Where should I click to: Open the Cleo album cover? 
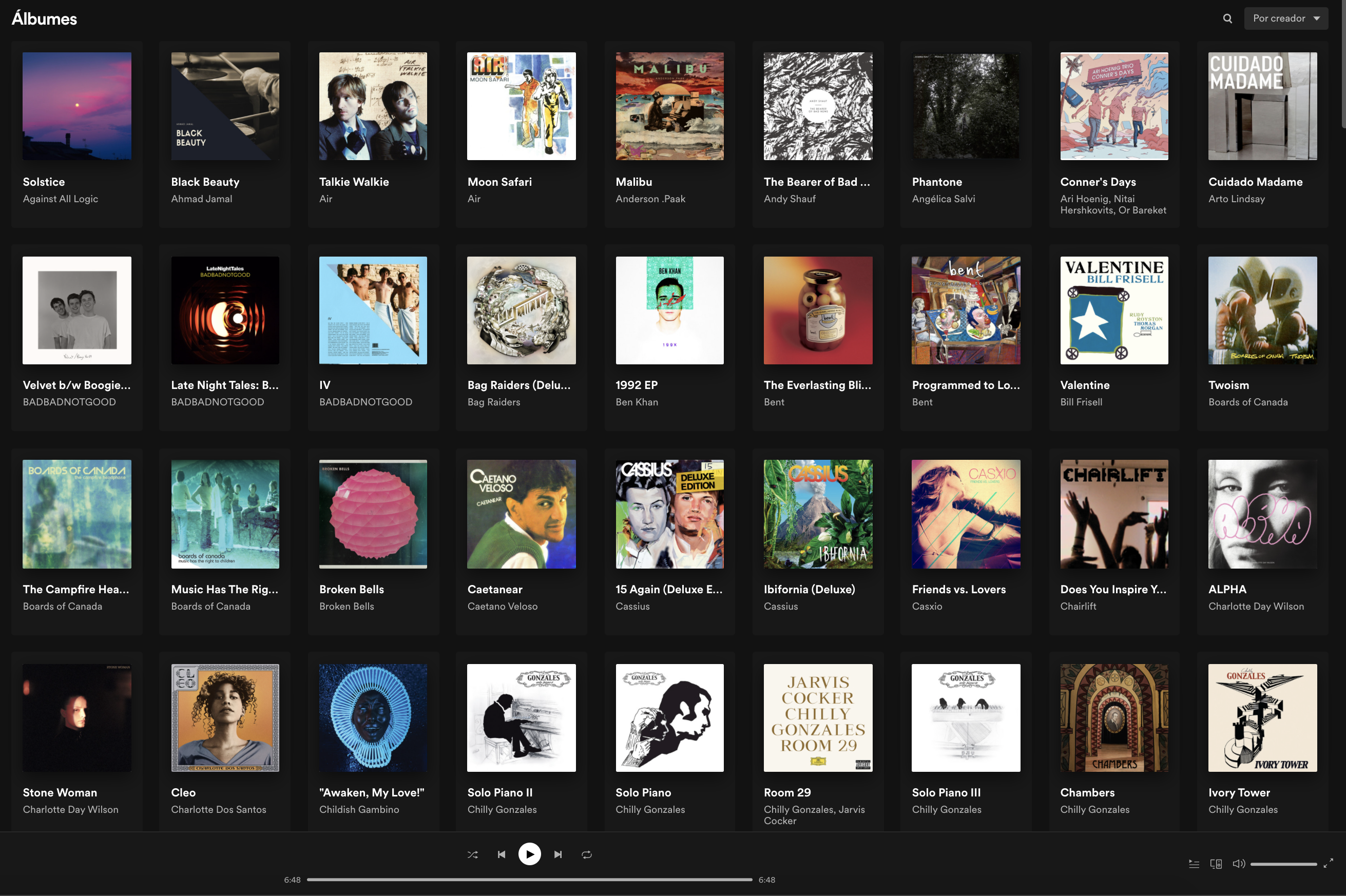(225, 718)
